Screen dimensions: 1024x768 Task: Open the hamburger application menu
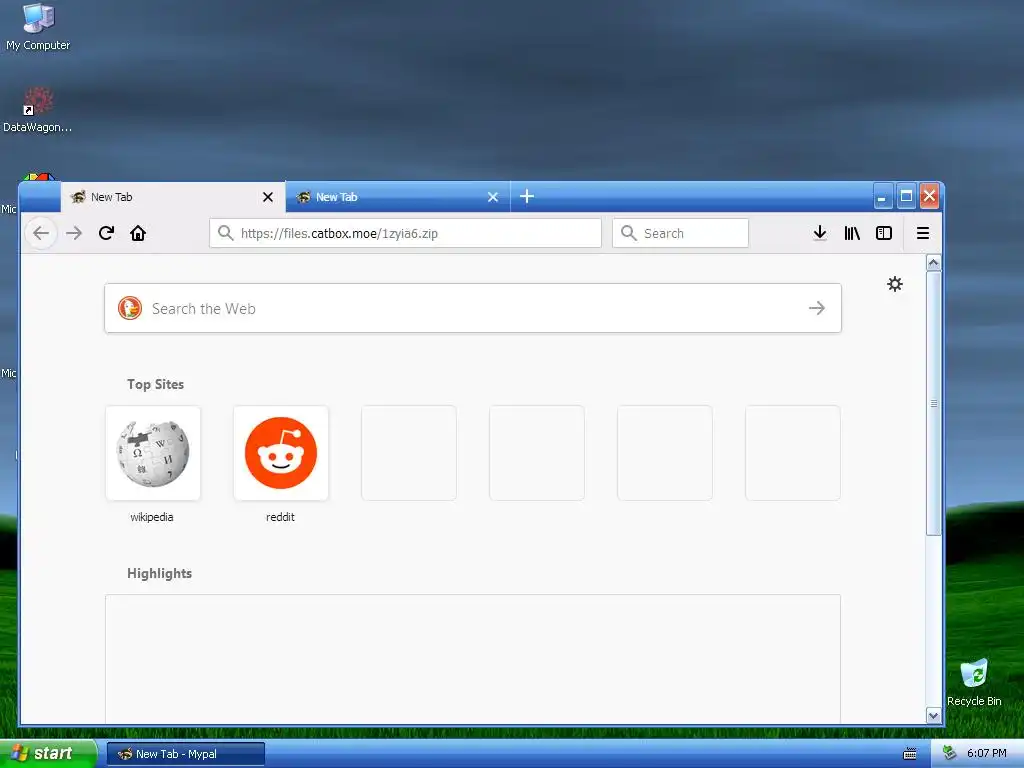pyautogui.click(x=923, y=233)
